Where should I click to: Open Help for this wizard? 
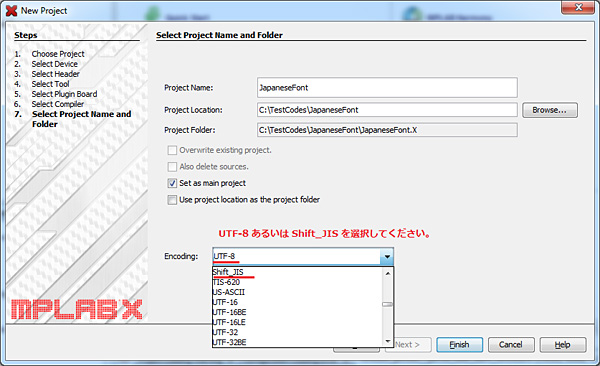562,345
